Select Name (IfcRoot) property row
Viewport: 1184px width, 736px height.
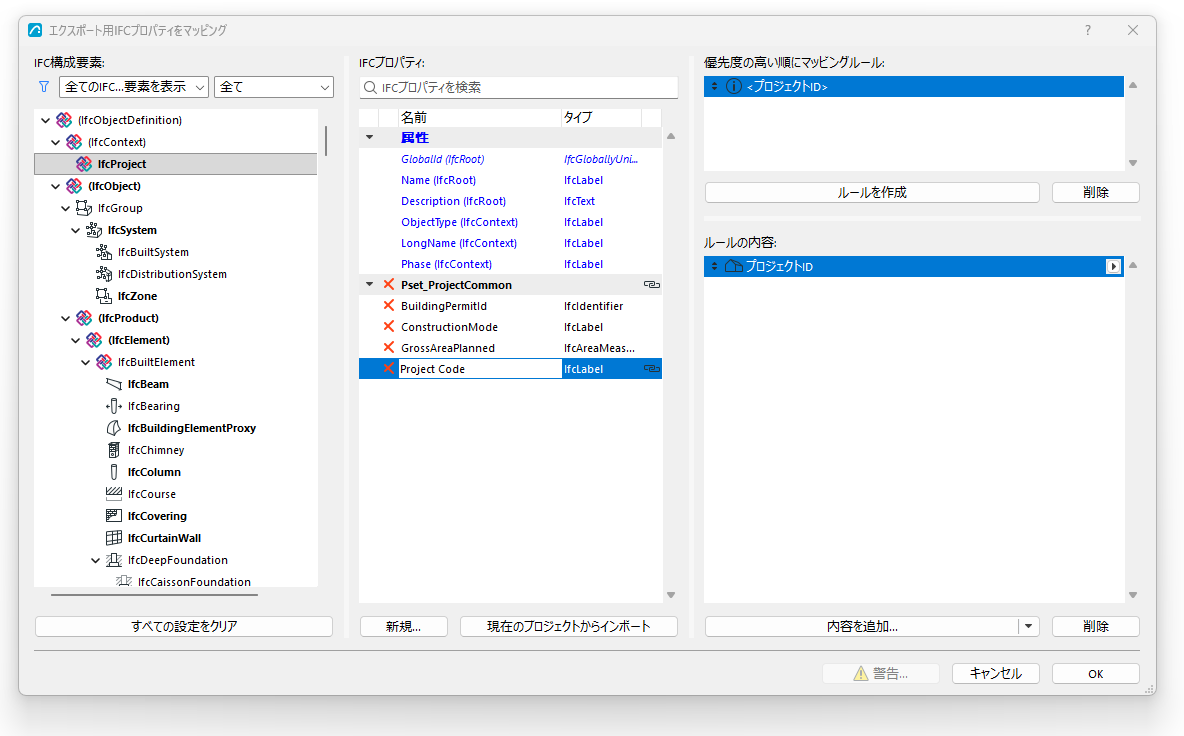[510, 180]
